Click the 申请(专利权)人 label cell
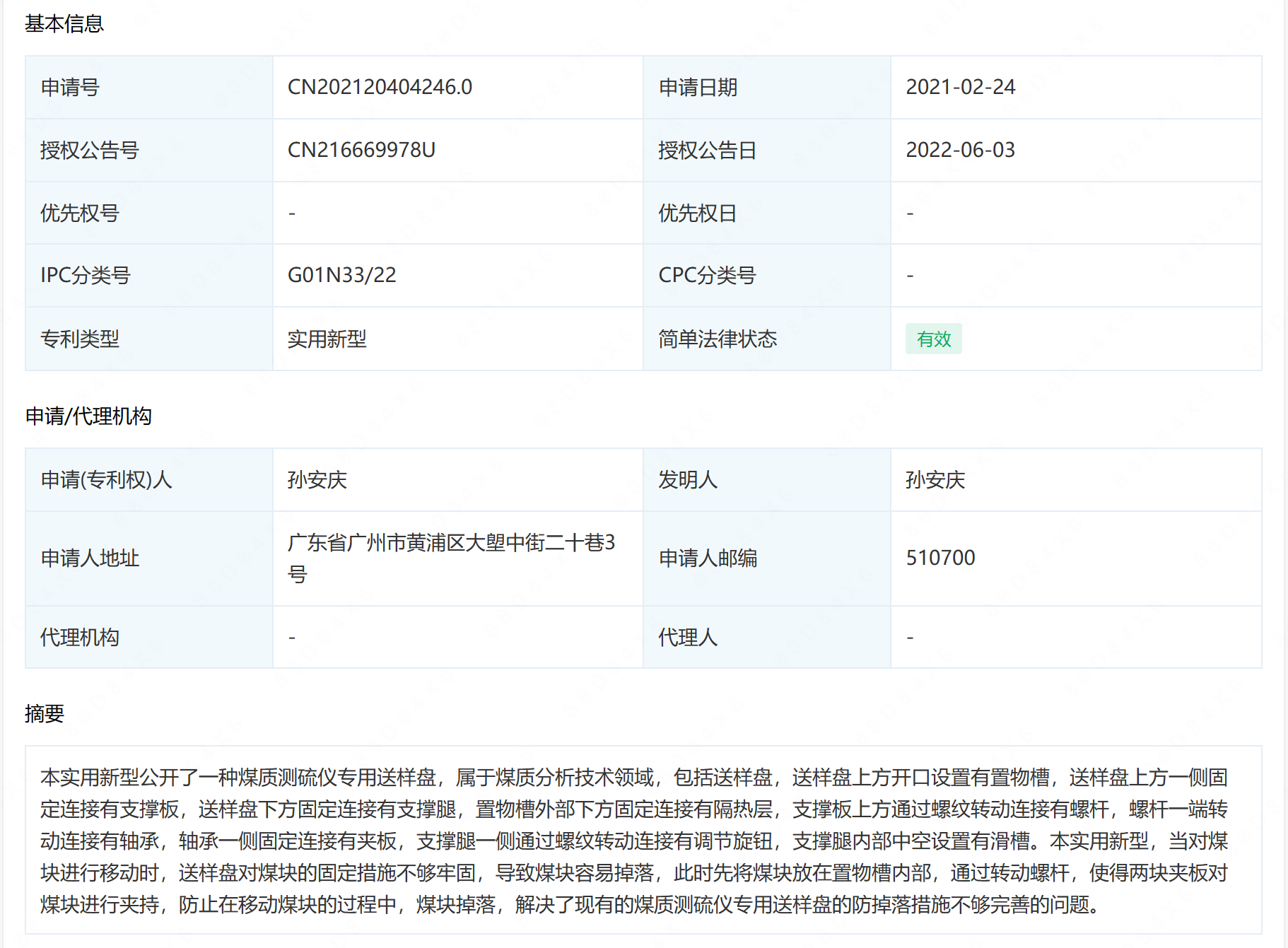The width and height of the screenshot is (1288, 948). [149, 480]
